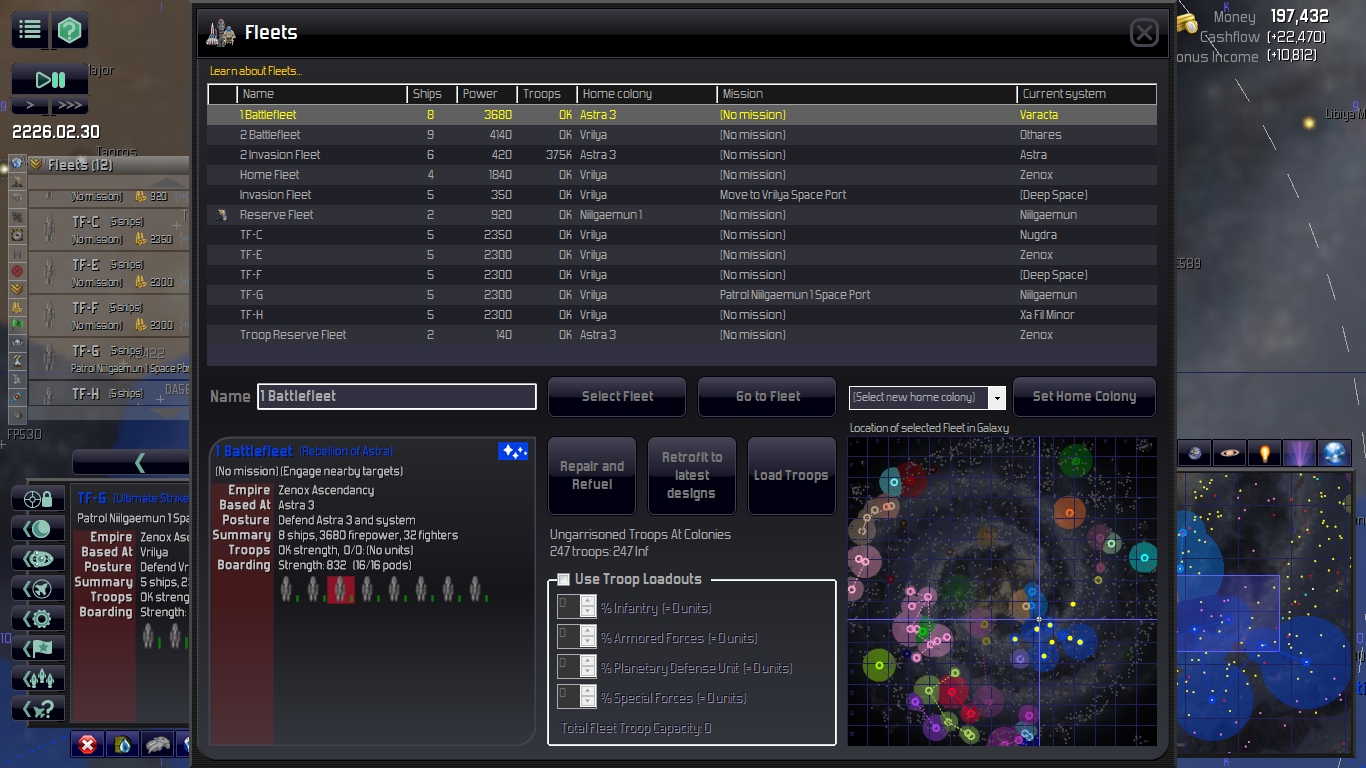Sort fleets by the Power column header
The width and height of the screenshot is (1366, 768).
(x=487, y=94)
